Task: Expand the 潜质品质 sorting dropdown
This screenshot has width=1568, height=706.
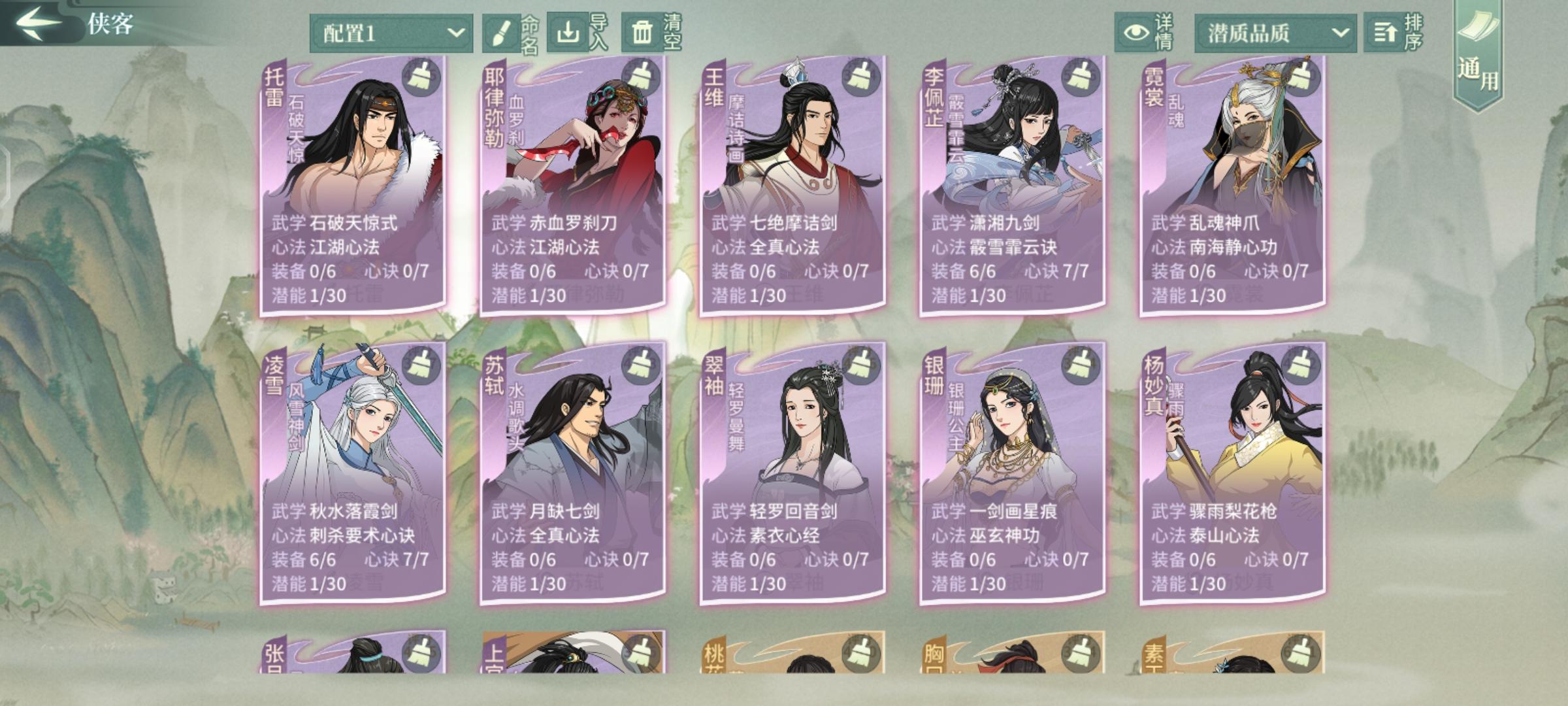Action: pos(1275,33)
